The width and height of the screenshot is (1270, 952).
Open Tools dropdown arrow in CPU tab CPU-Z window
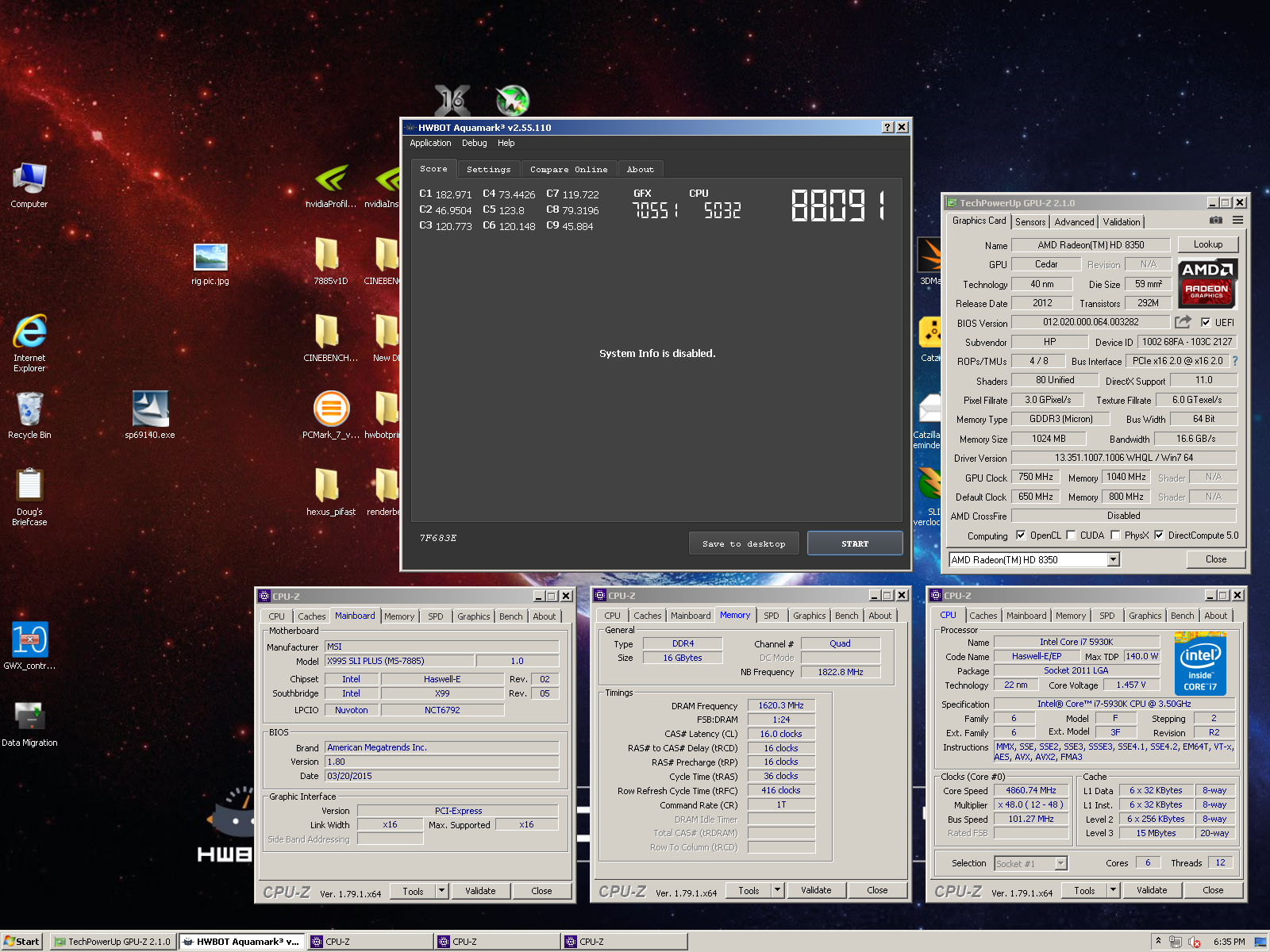(1113, 890)
